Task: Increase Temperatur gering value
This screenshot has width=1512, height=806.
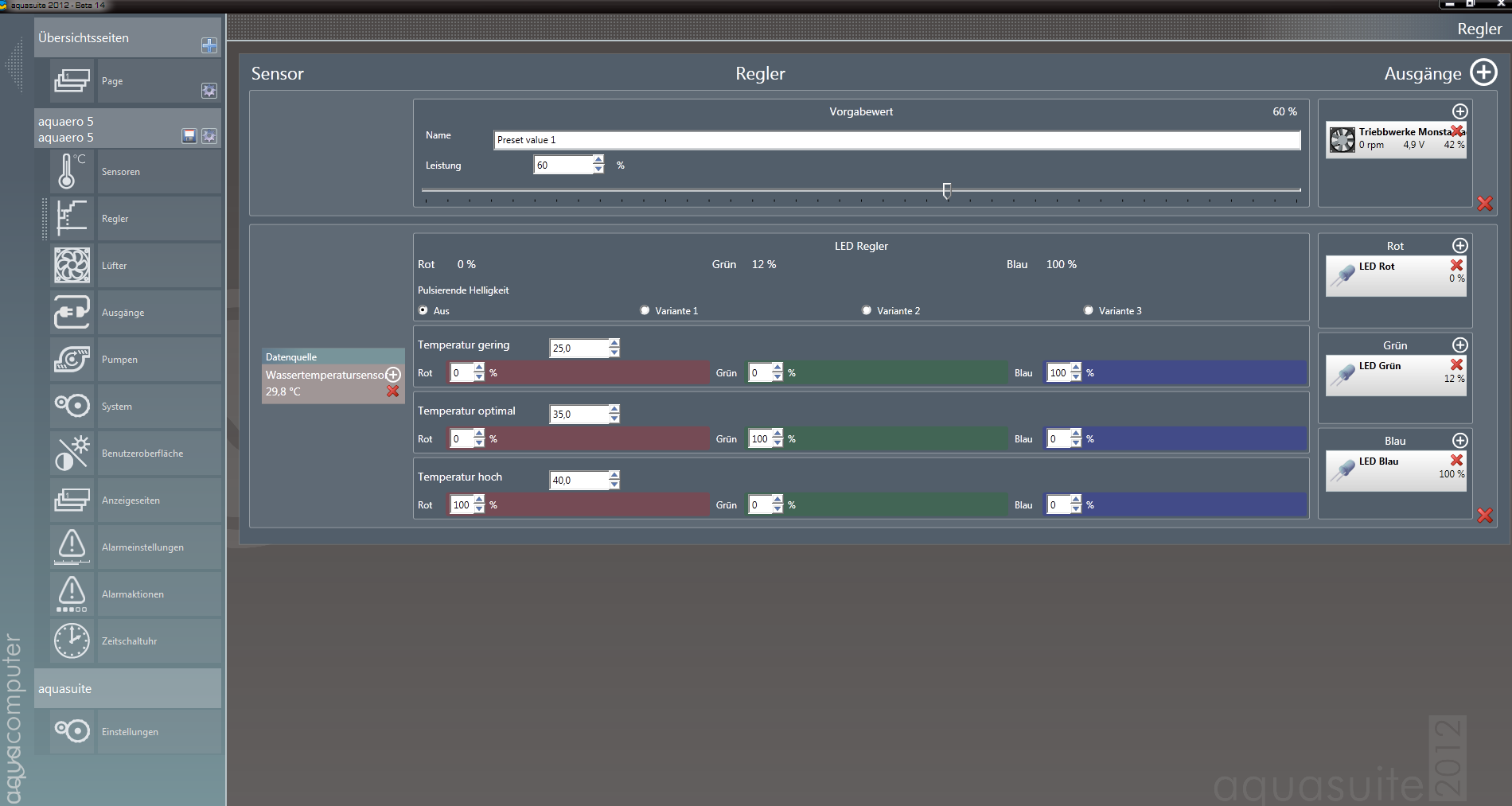Action: pyautogui.click(x=614, y=343)
